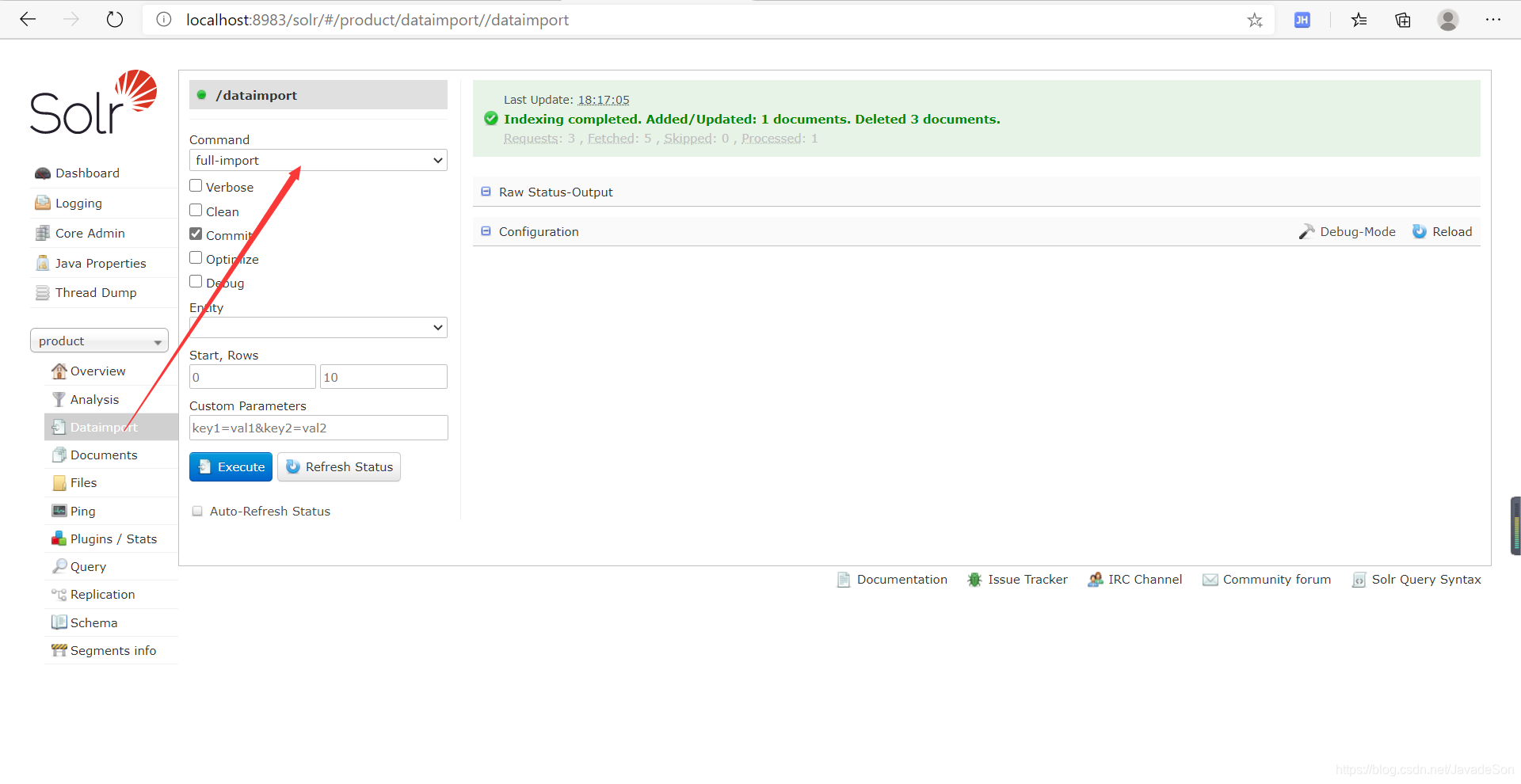Click the Start input field
This screenshot has height=784, width=1521.
point(252,377)
